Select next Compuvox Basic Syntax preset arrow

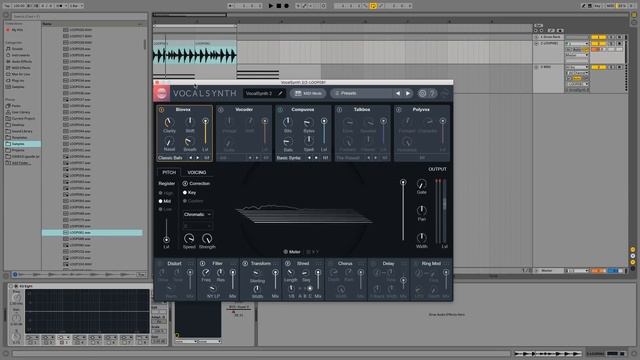tap(316, 158)
